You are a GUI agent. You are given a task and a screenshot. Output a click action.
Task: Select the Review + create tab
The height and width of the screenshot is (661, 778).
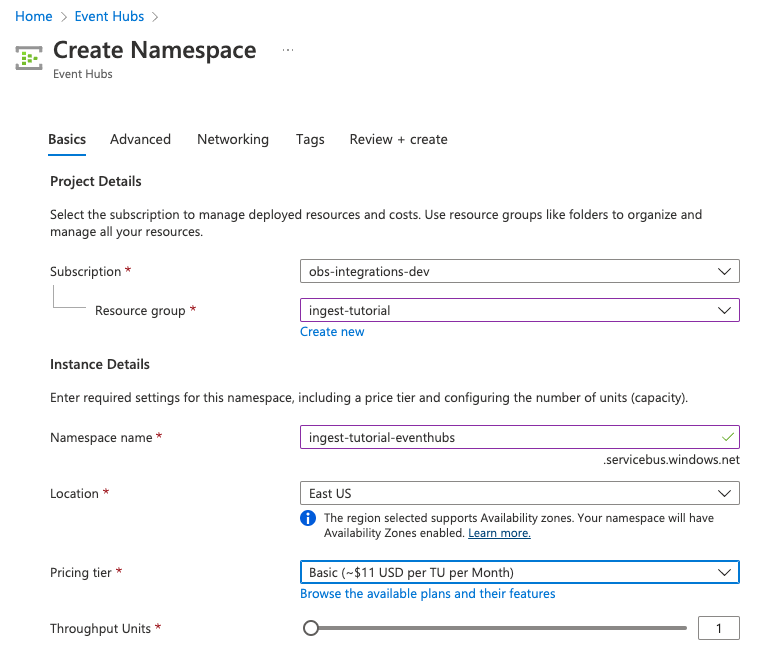point(398,139)
